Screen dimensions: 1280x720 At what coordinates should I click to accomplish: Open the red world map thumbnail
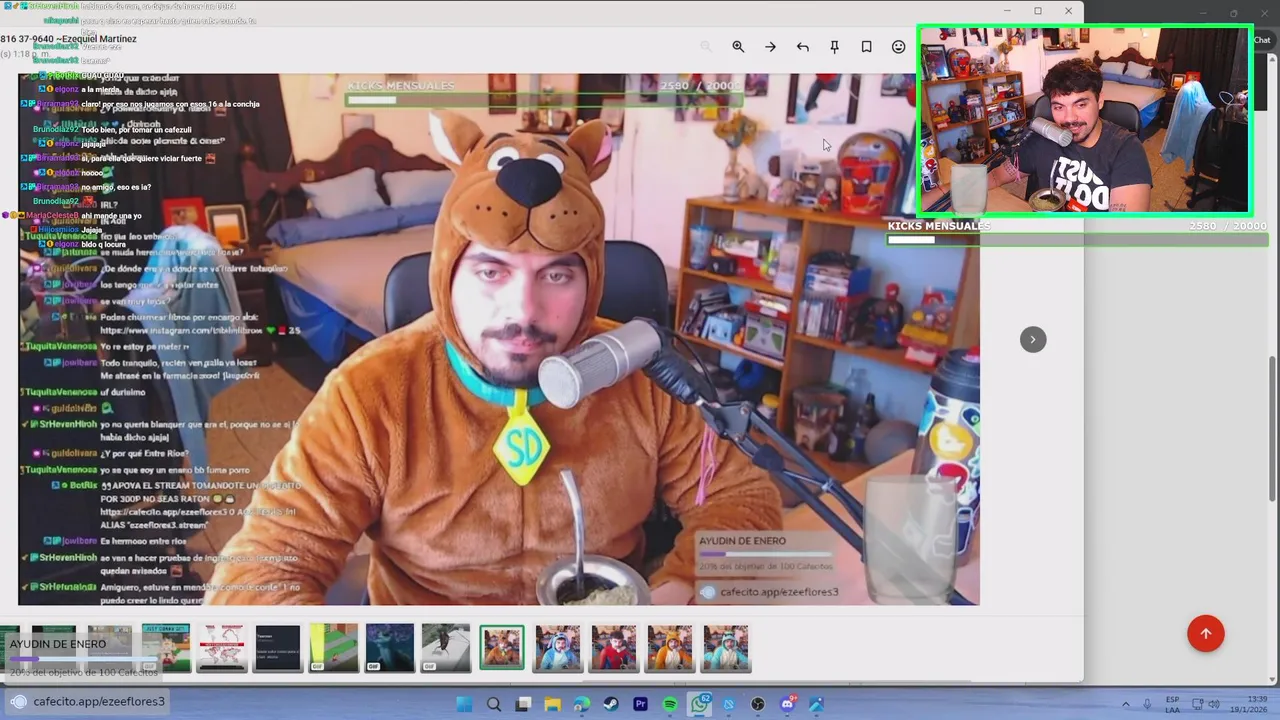pyautogui.click(x=221, y=648)
